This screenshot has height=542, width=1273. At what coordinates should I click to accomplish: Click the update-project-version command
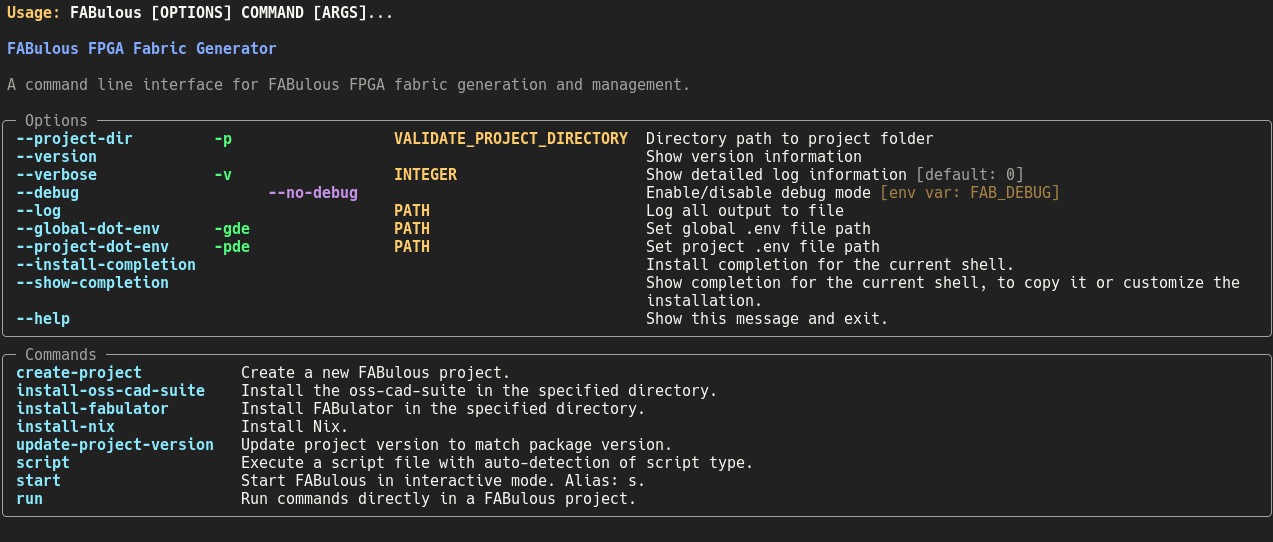(115, 445)
